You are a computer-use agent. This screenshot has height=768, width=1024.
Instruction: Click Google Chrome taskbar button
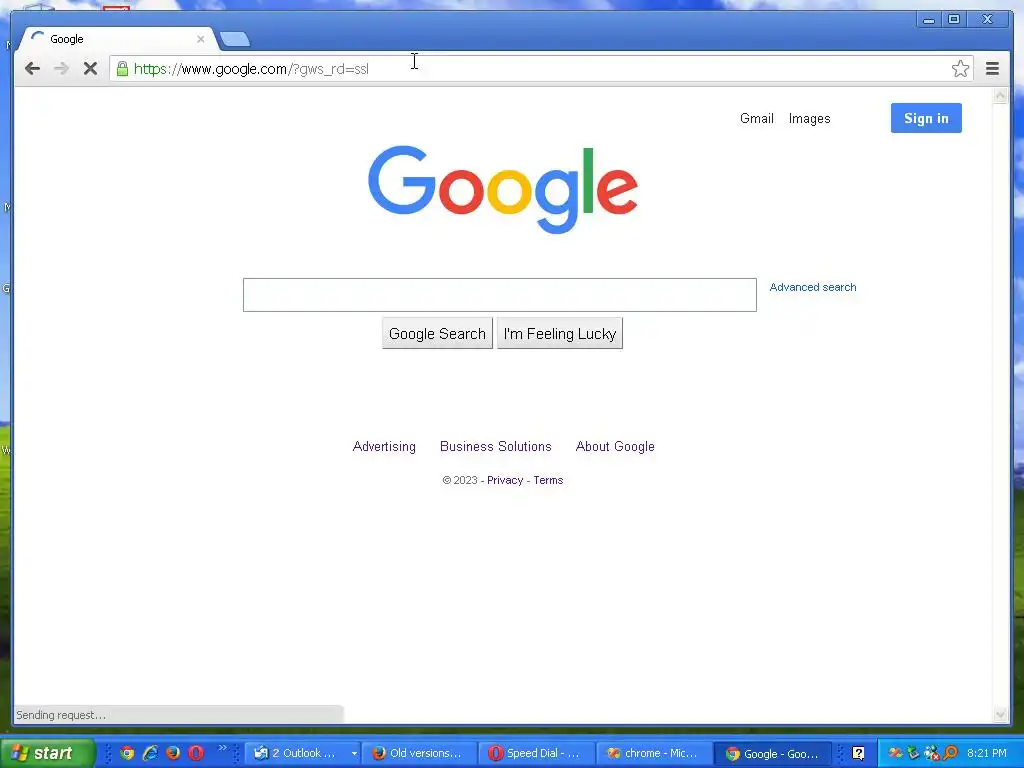[x=773, y=753]
